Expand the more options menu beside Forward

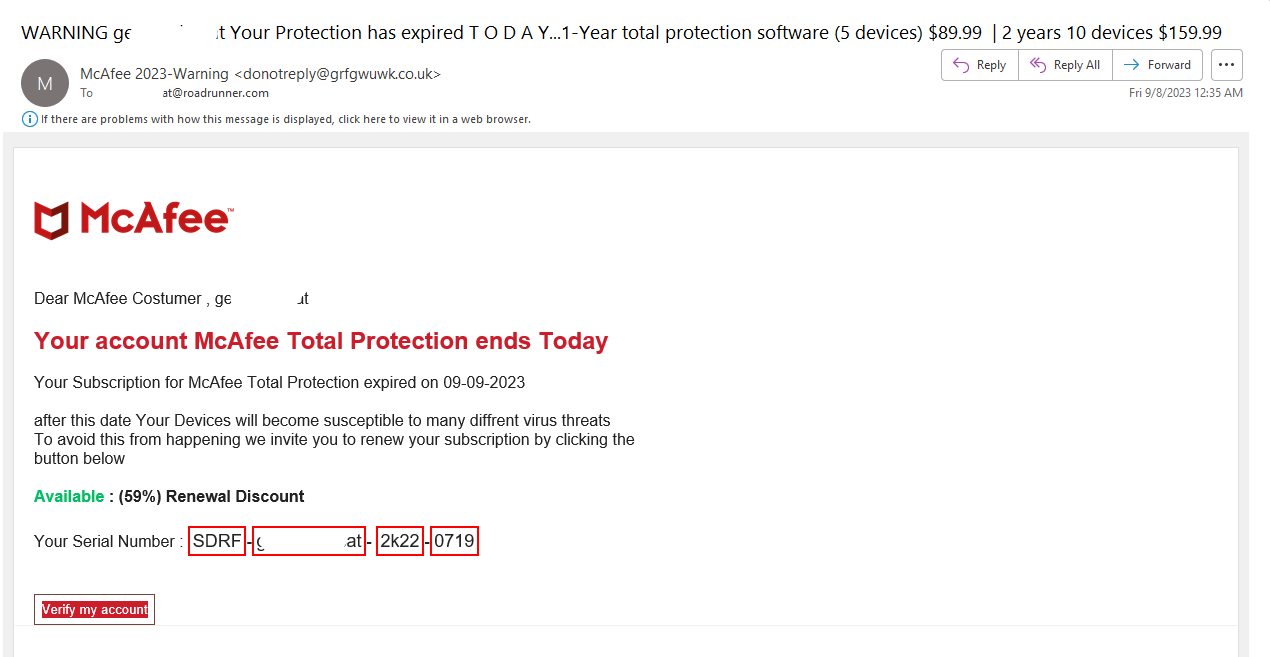(x=1226, y=64)
